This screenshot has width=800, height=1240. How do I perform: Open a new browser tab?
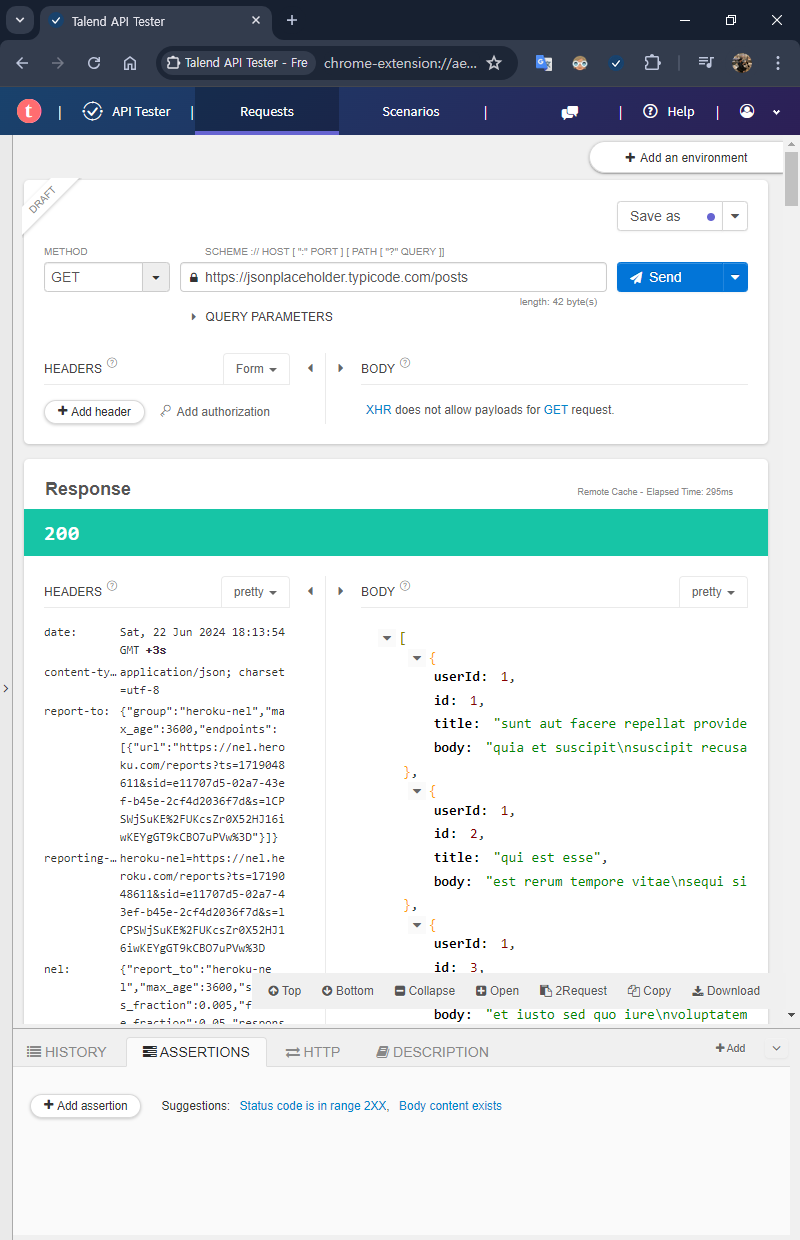point(292,20)
